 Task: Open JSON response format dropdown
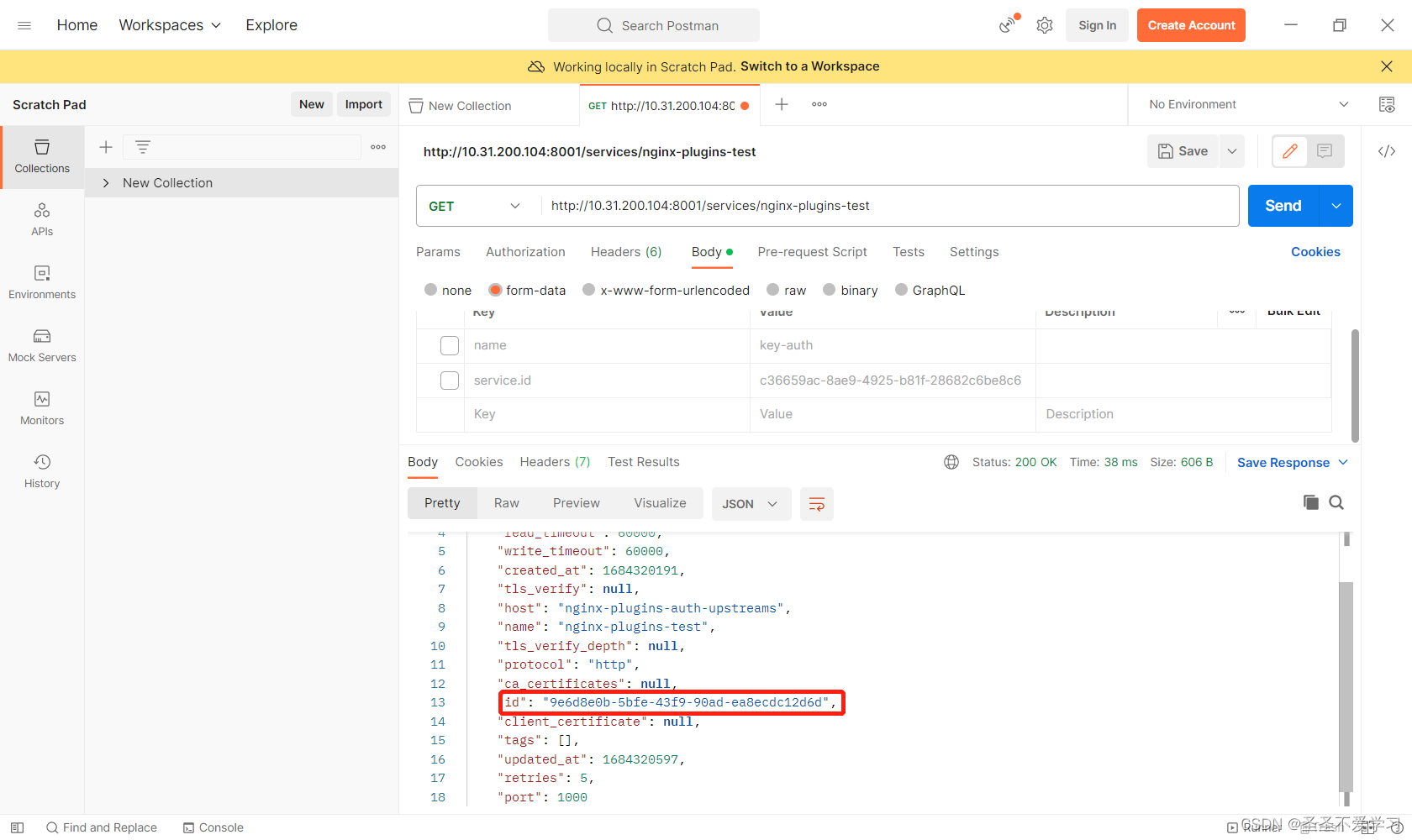point(751,504)
